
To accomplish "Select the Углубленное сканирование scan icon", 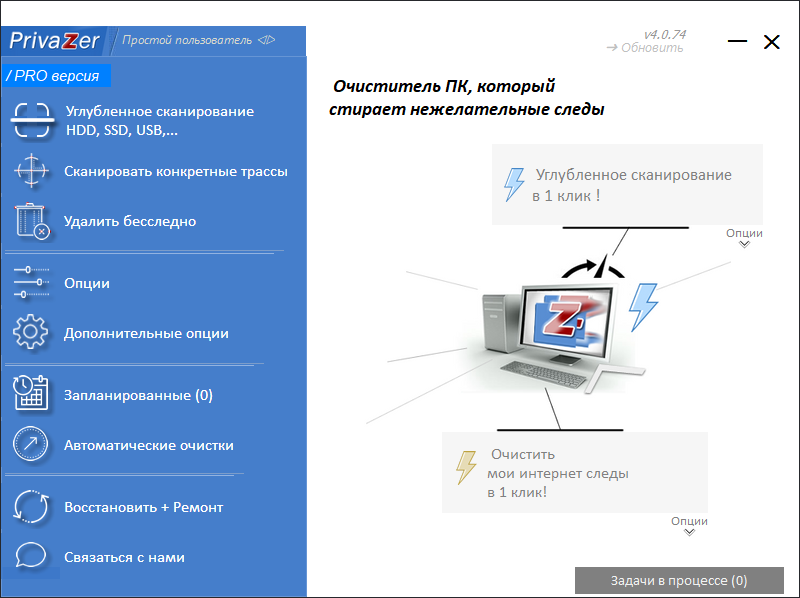I will [x=31, y=120].
